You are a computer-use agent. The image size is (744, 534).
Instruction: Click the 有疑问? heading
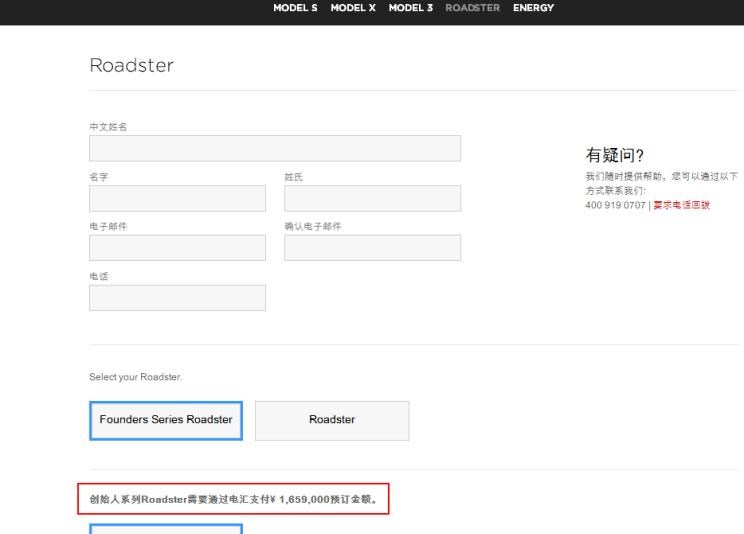pyautogui.click(x=614, y=155)
